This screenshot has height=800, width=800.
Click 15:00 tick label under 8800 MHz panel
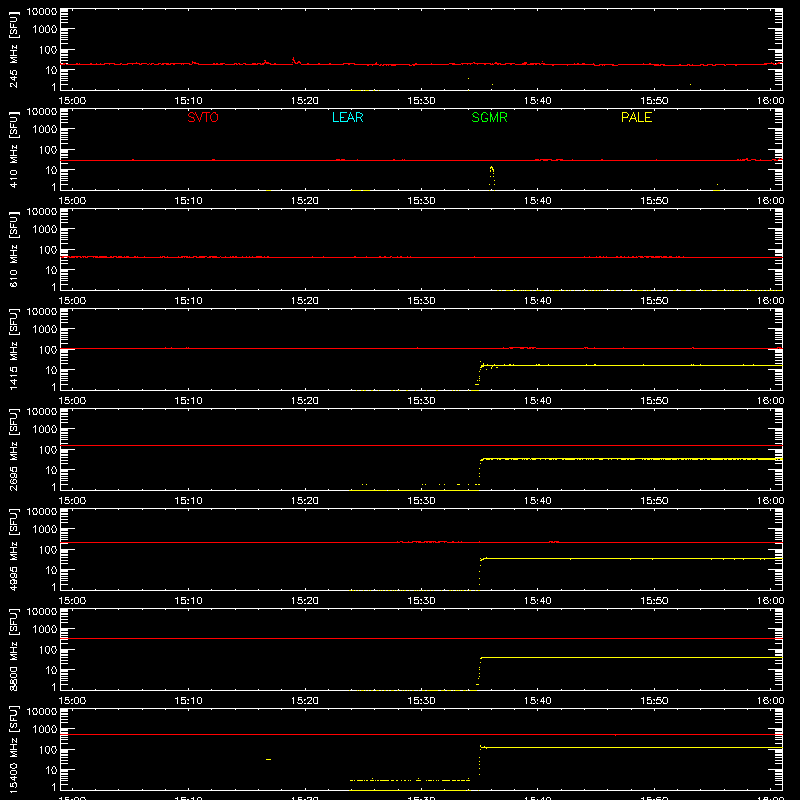[72, 701]
